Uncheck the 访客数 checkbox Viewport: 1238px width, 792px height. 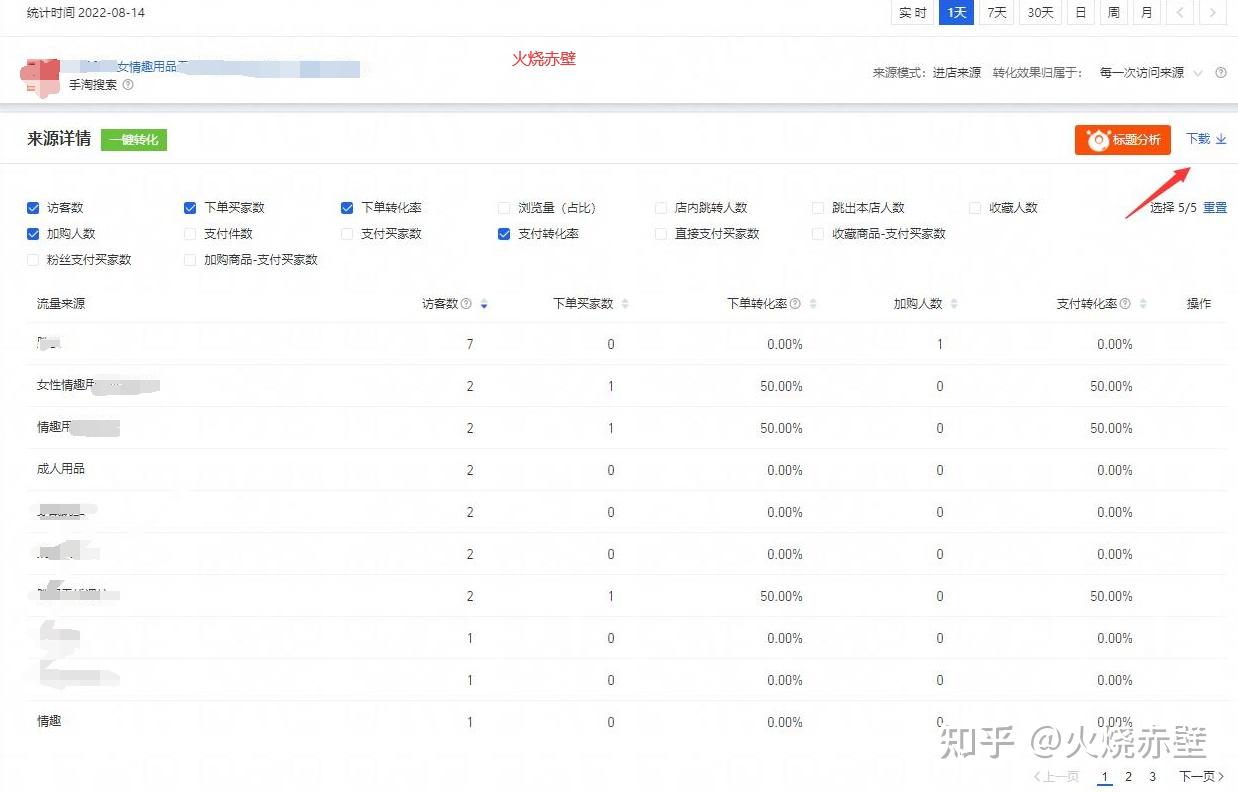pyautogui.click(x=33, y=208)
